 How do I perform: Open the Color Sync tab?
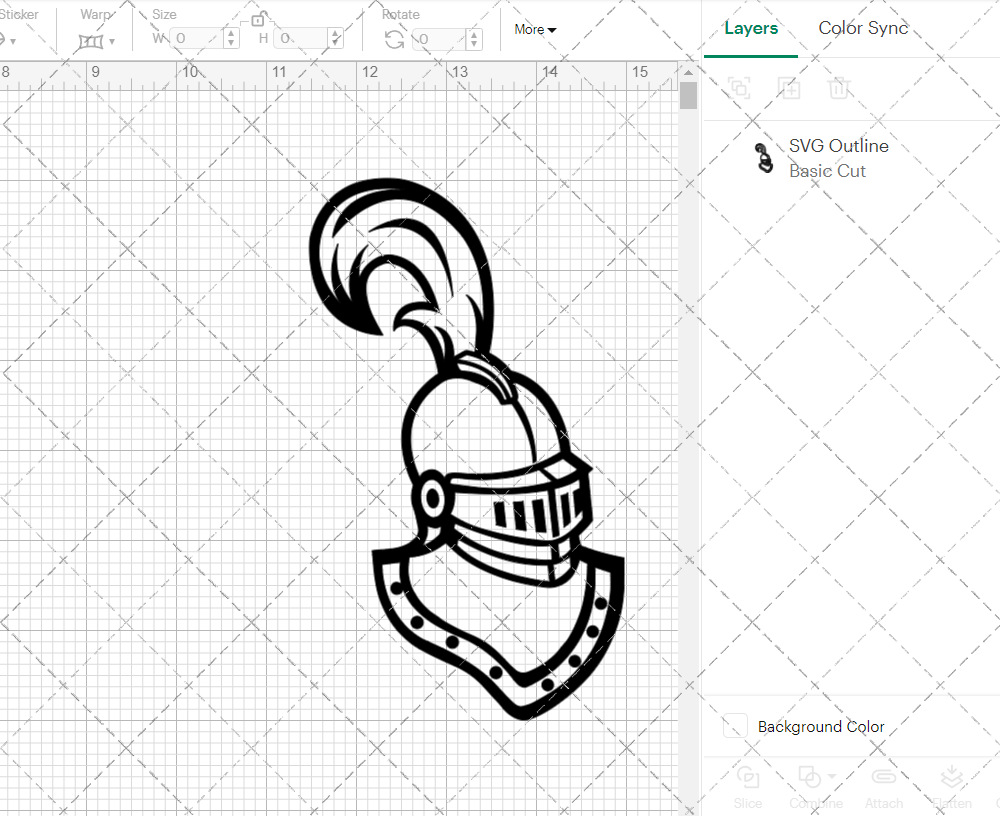(x=863, y=28)
